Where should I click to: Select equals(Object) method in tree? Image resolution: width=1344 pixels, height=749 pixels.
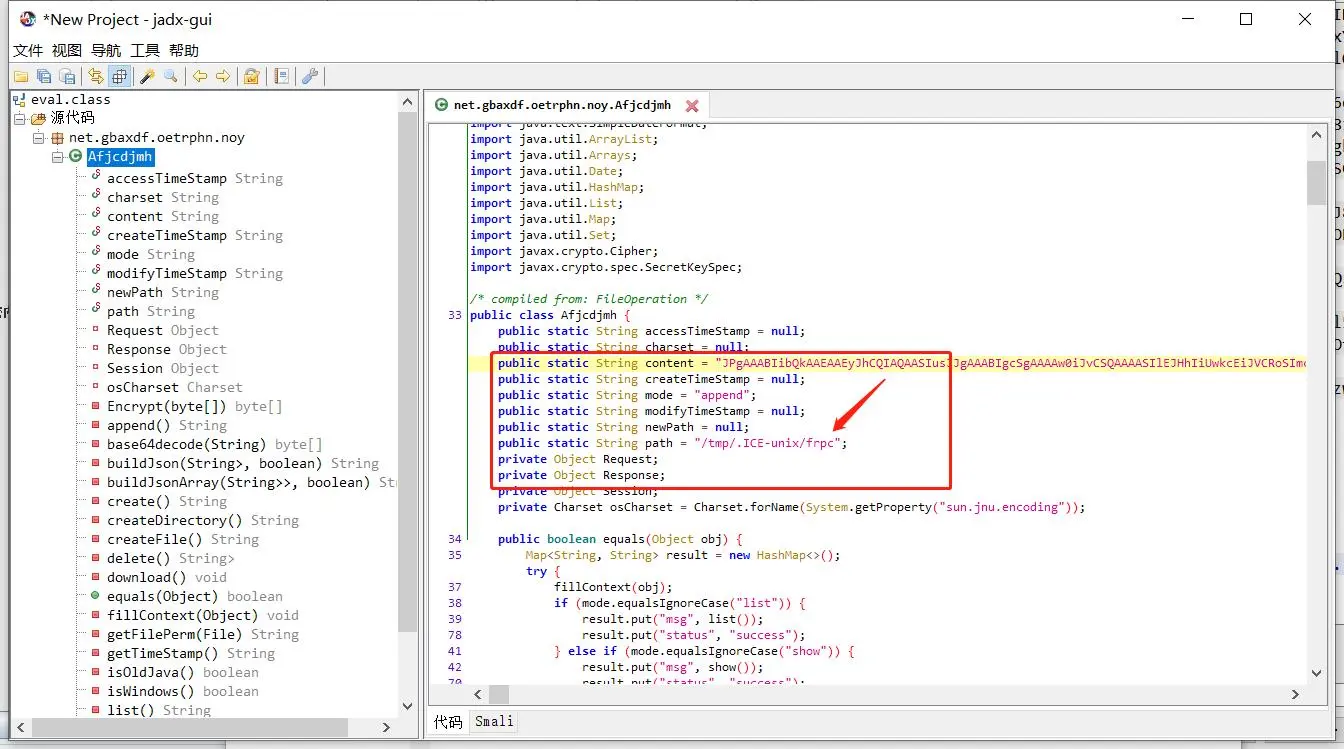tap(195, 596)
